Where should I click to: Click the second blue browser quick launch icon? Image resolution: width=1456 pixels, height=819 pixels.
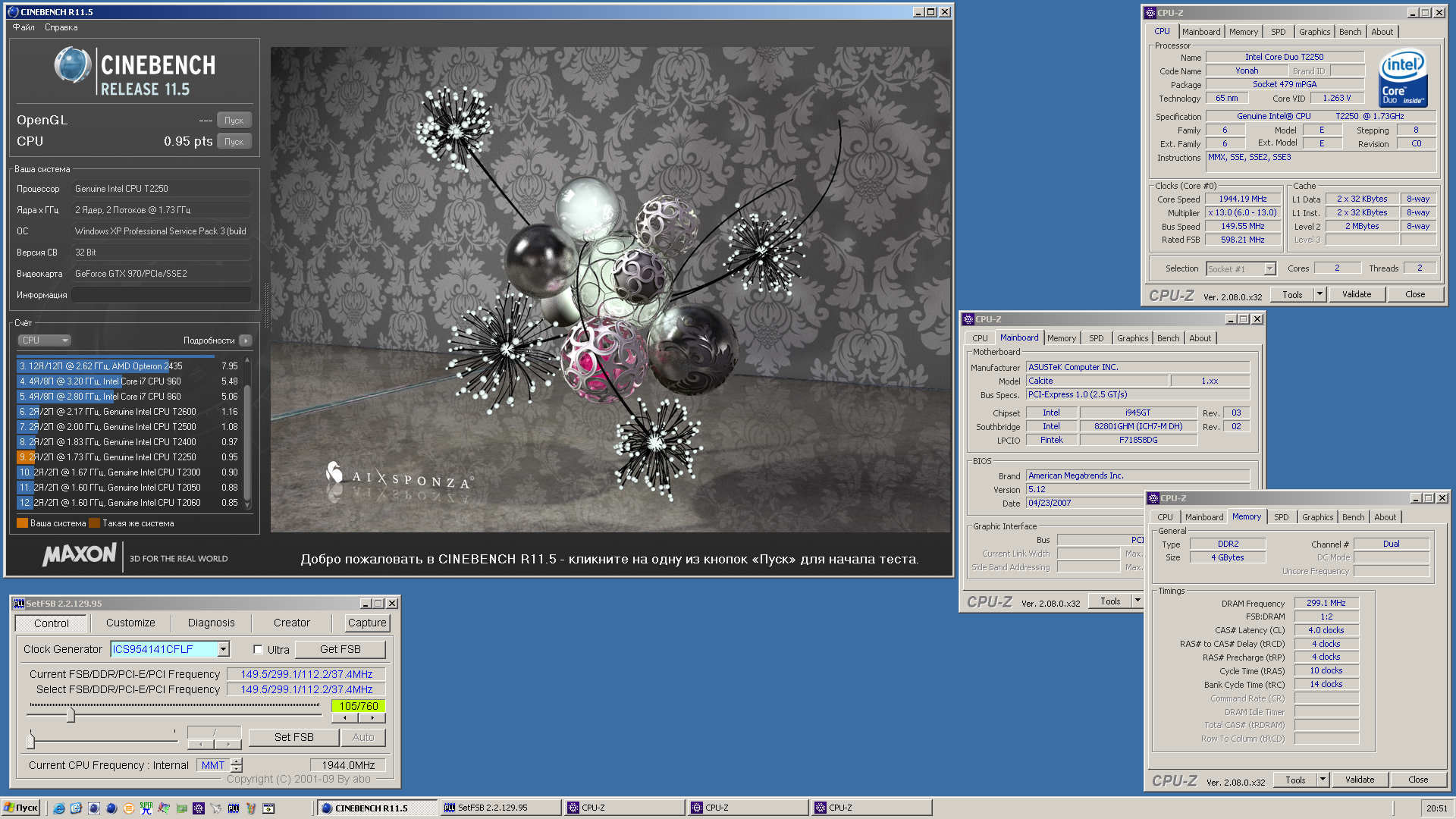tap(76, 808)
